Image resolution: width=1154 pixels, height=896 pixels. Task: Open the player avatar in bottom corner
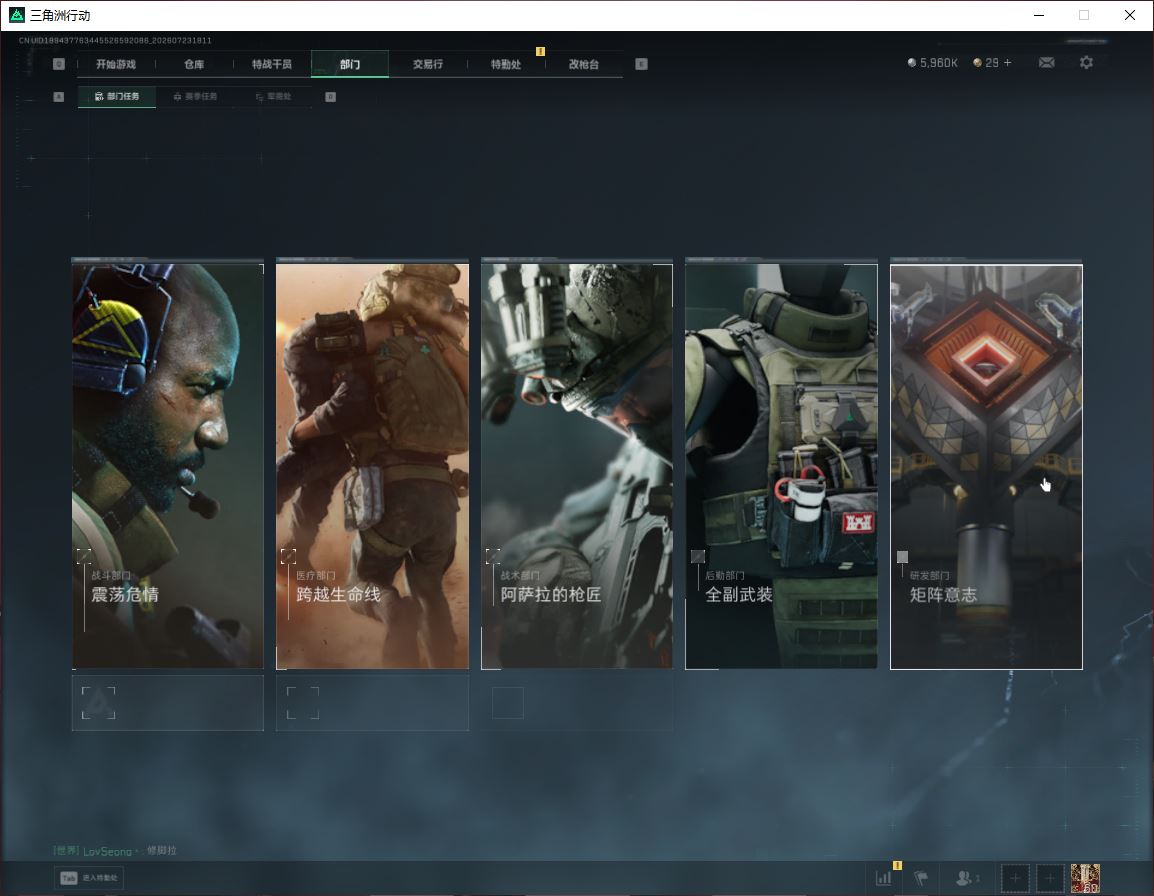click(1086, 878)
